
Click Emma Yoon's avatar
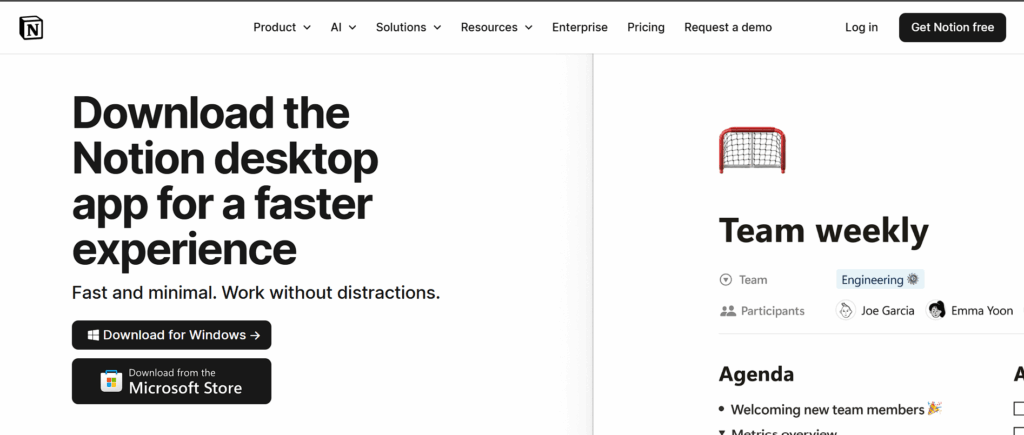click(x=936, y=310)
